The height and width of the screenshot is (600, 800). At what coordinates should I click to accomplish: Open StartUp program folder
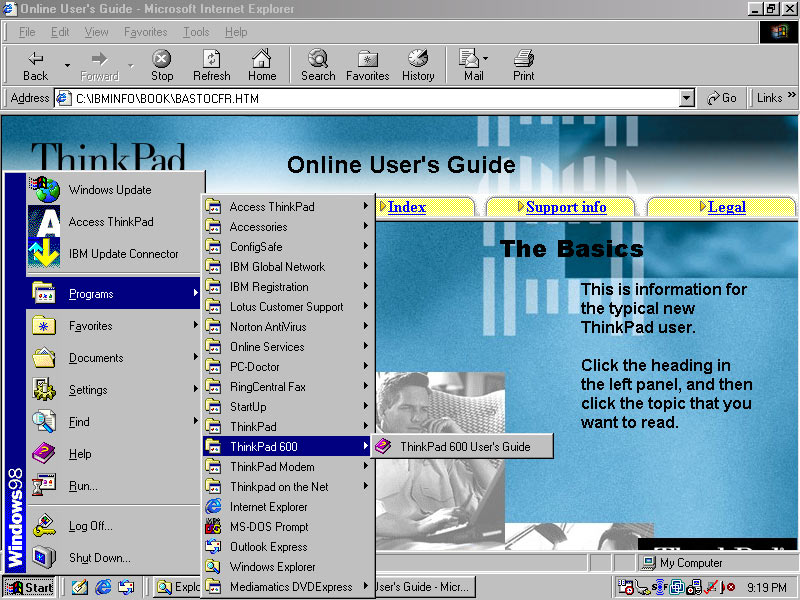click(x=288, y=407)
